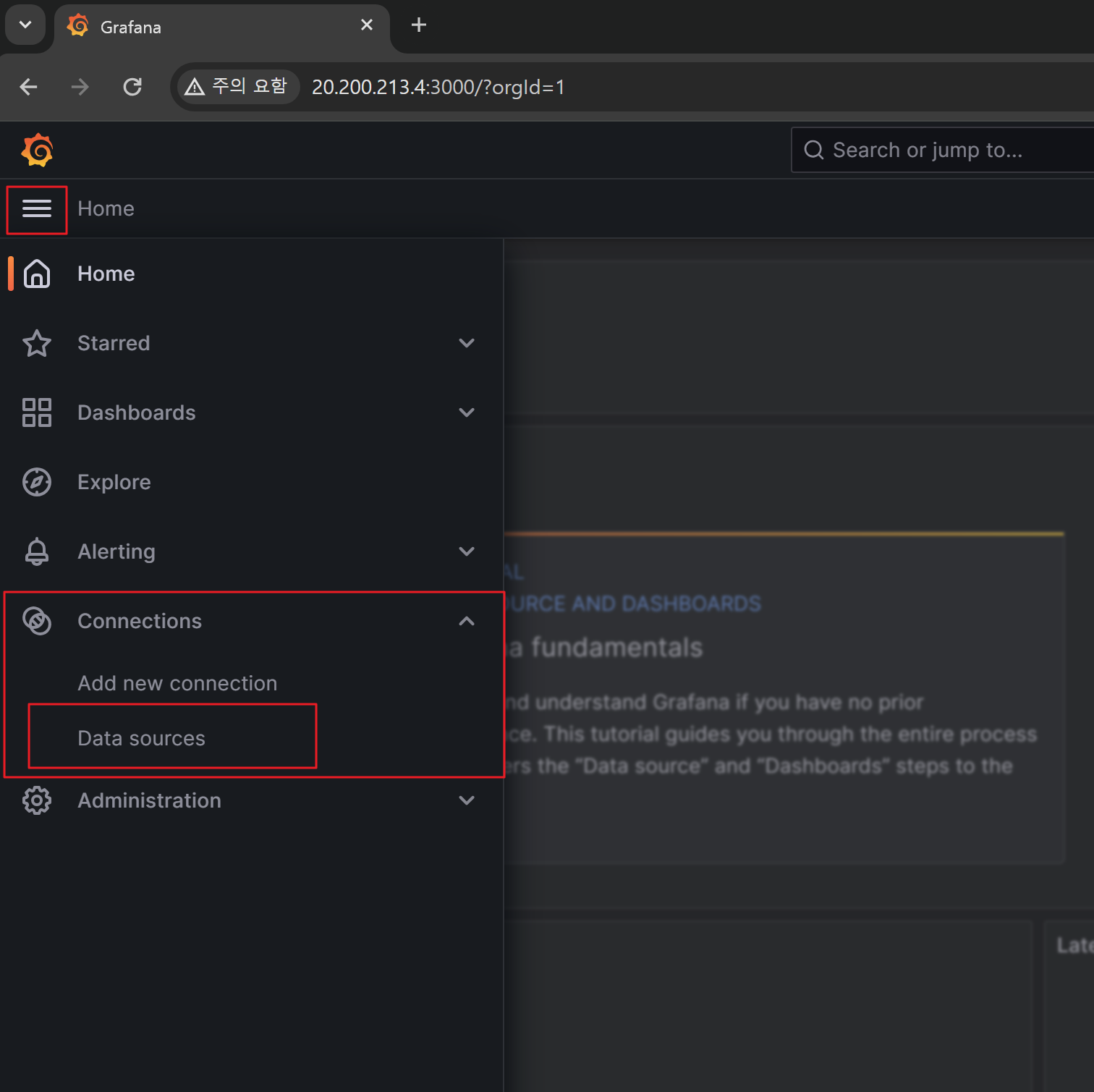Viewport: 1094px width, 1092px height.
Task: Click the Home house icon in sidebar
Action: coord(37,274)
